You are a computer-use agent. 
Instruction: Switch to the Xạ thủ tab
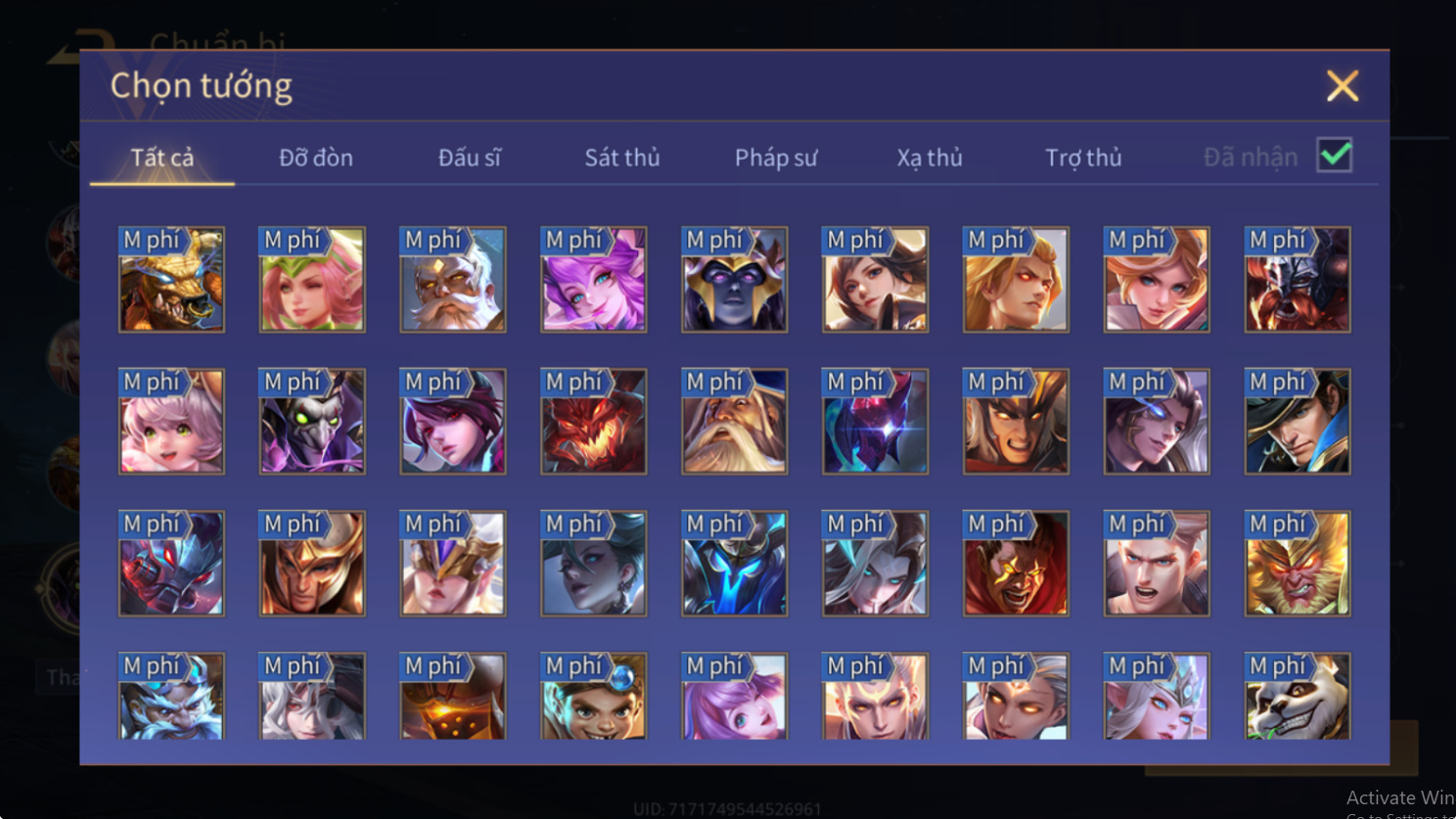(x=930, y=158)
